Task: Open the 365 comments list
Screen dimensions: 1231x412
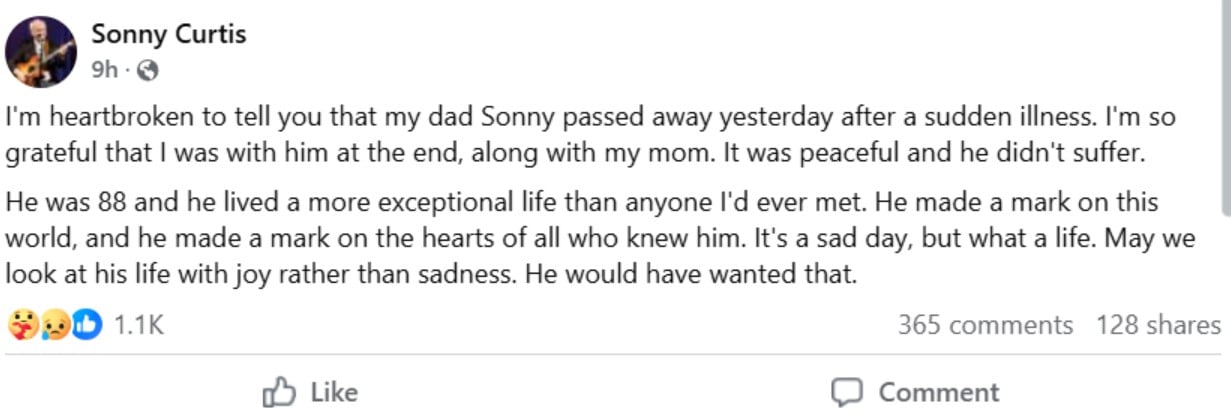Action: 984,325
